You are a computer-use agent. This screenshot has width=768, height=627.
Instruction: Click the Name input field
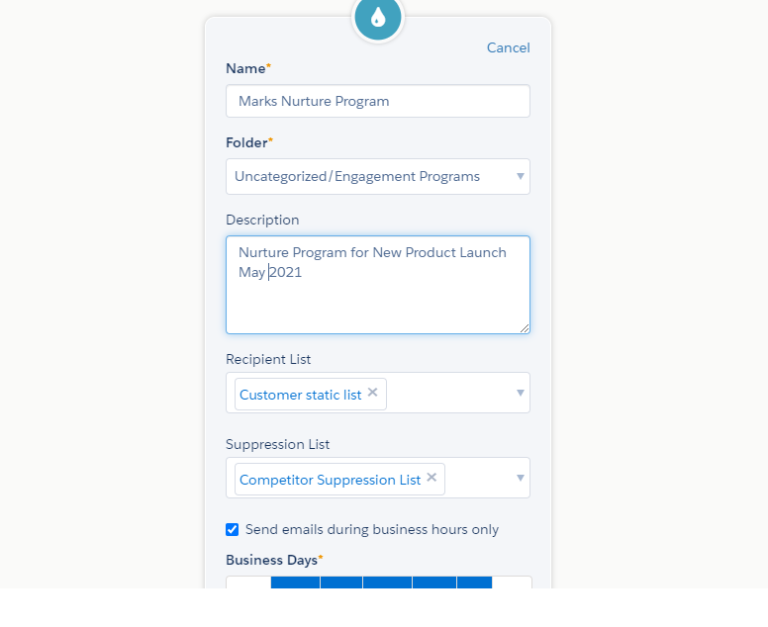click(x=378, y=101)
